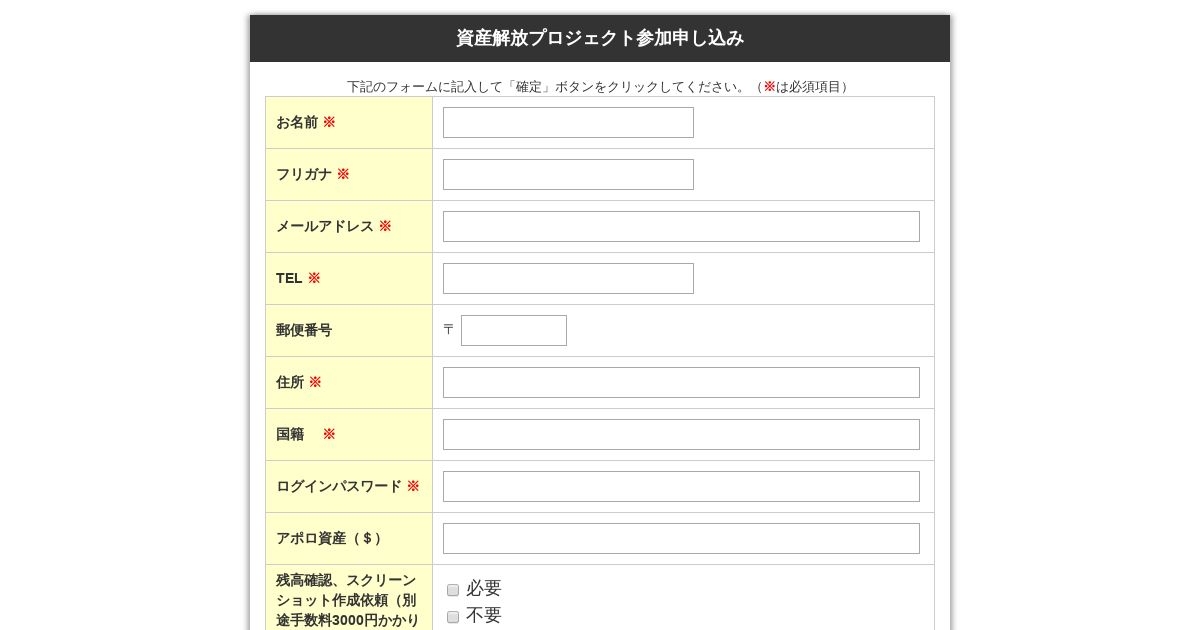Screen dimensions: 1200x630
Task: Click the 〒 postal symbol
Action: [448, 329]
